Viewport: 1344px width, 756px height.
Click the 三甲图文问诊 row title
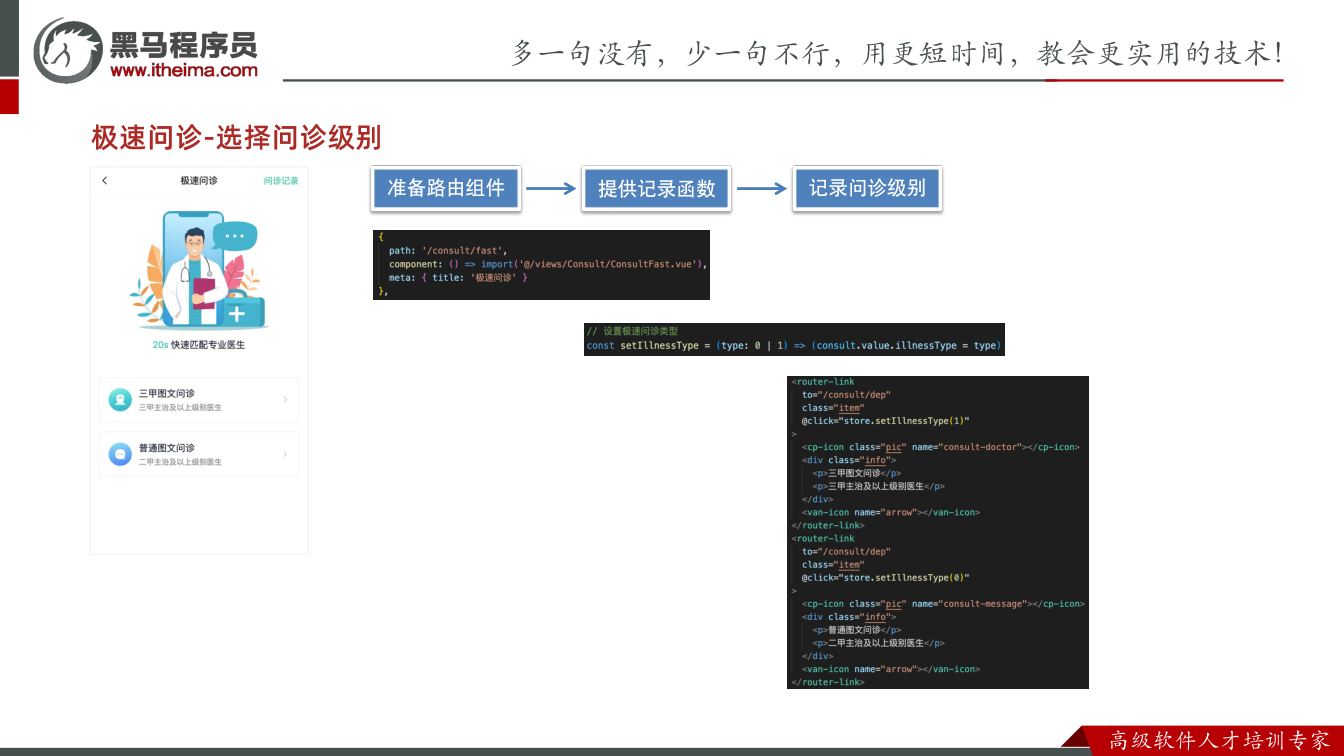(167, 394)
